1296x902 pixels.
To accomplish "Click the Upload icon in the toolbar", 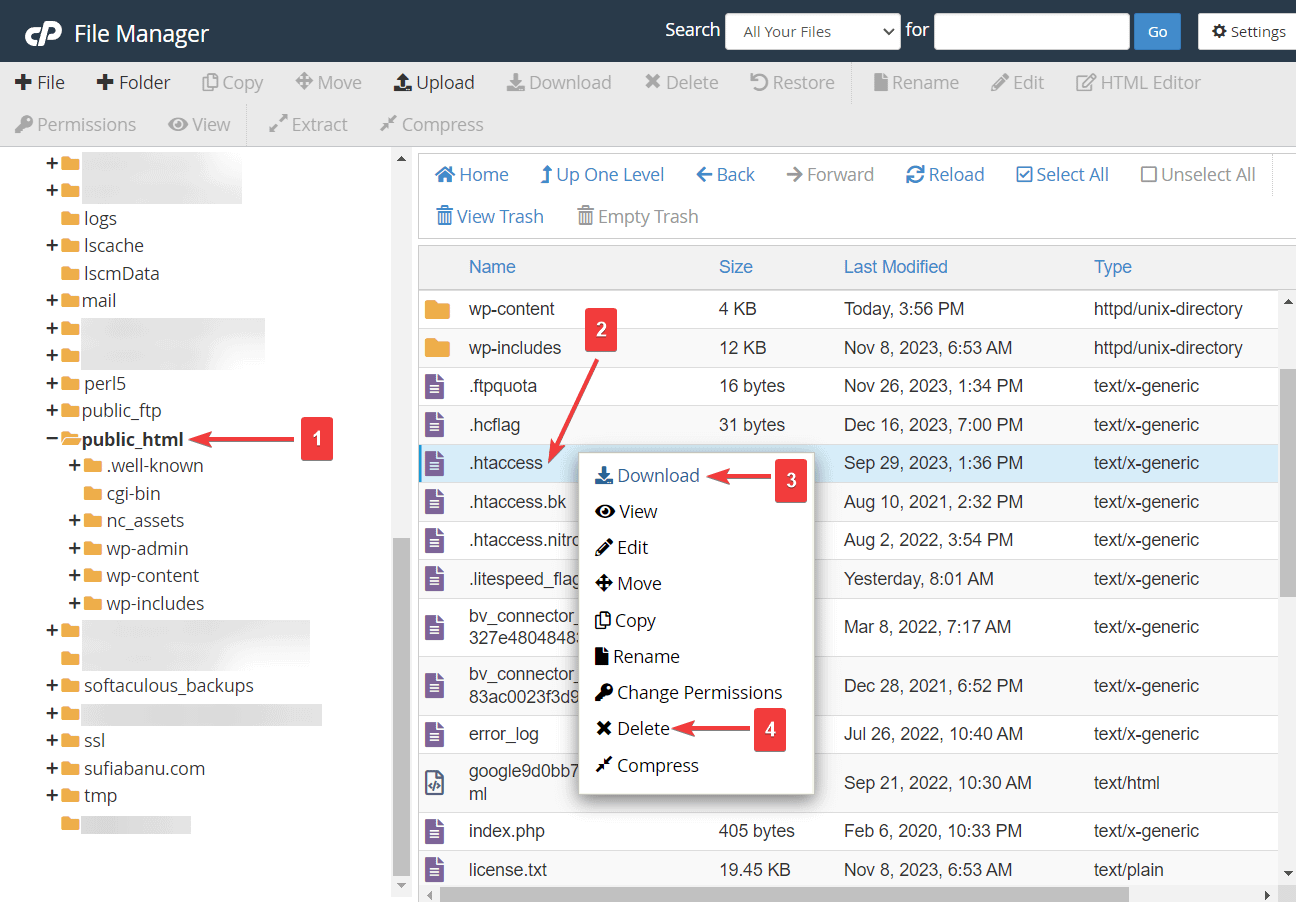I will [433, 82].
